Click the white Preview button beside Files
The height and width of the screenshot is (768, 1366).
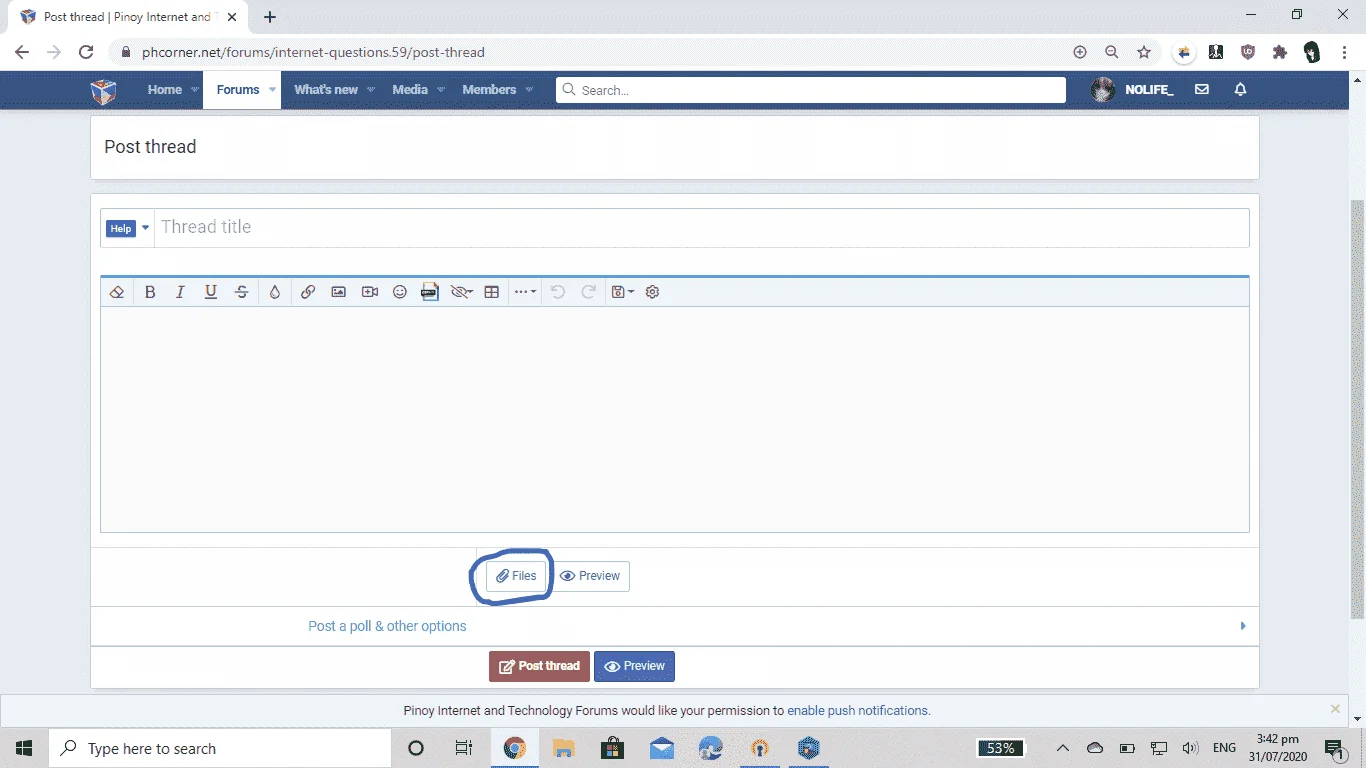(x=590, y=576)
